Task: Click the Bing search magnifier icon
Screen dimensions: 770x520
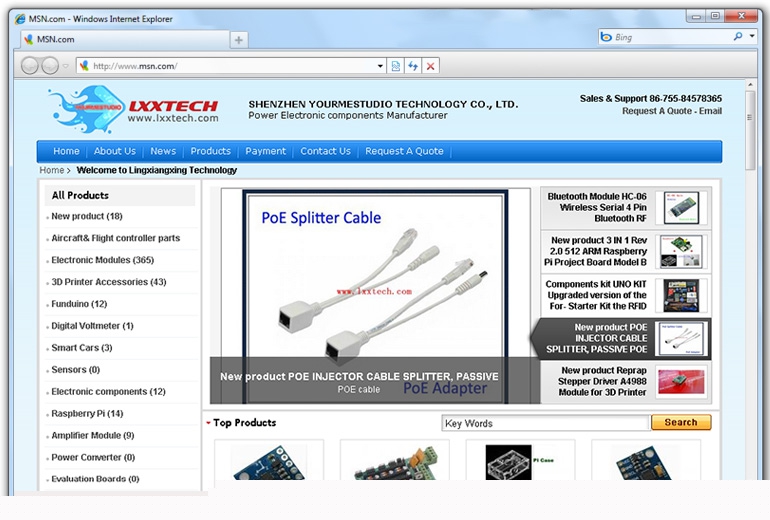Action: (738, 36)
